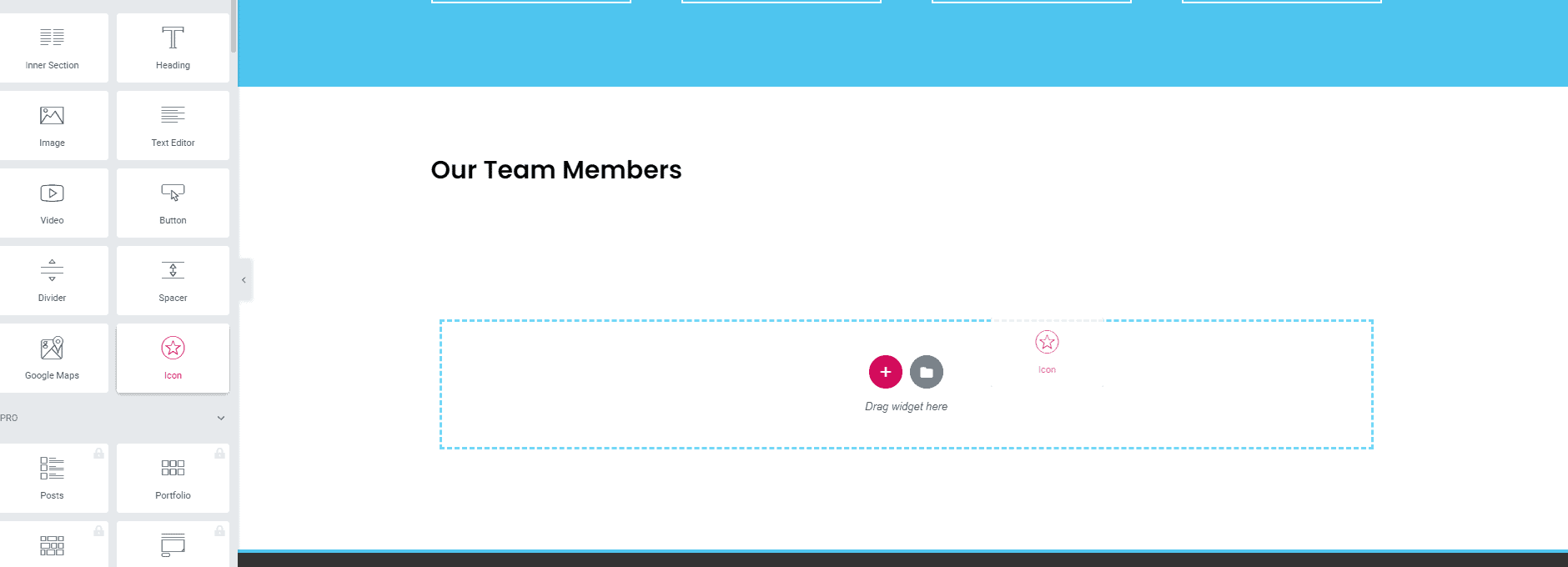This screenshot has width=1568, height=567.
Task: Select the Divider widget
Action: tap(53, 280)
